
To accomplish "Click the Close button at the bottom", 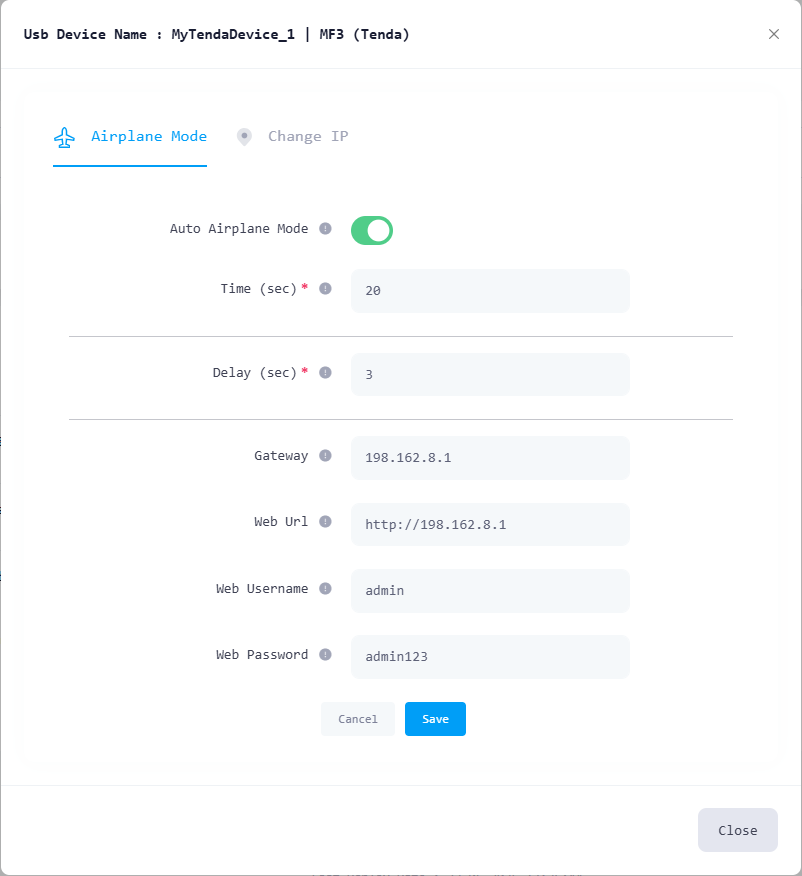I will click(737, 830).
